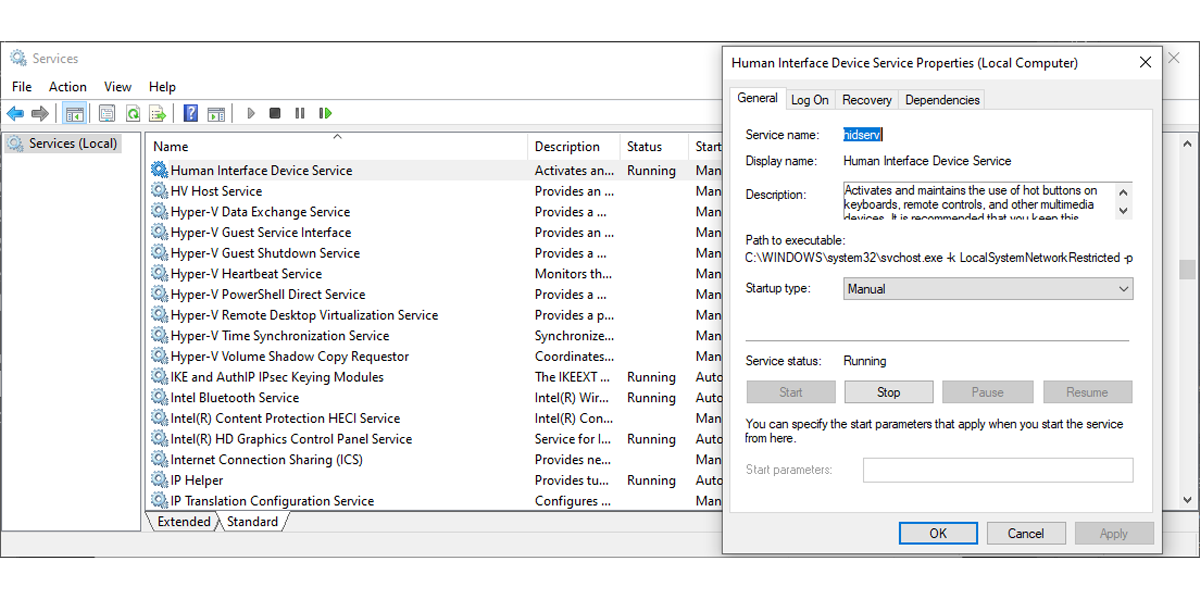Open the File menu
The height and width of the screenshot is (600, 1200).
(22, 87)
